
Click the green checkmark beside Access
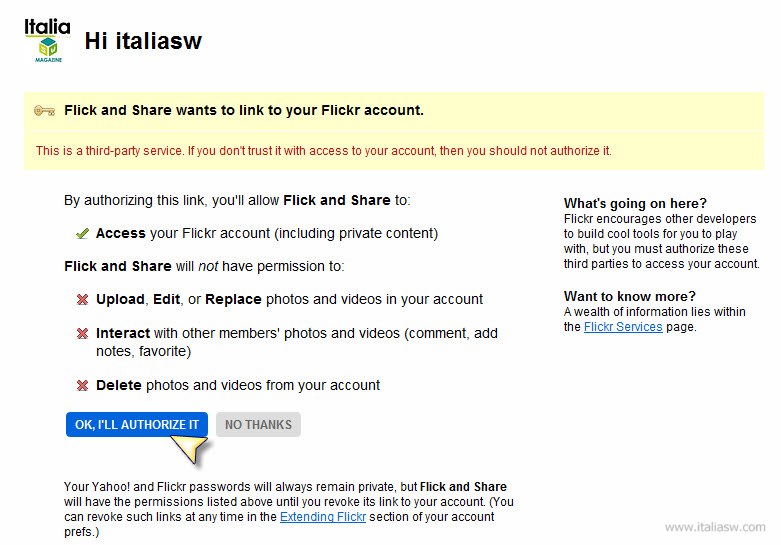click(82, 234)
